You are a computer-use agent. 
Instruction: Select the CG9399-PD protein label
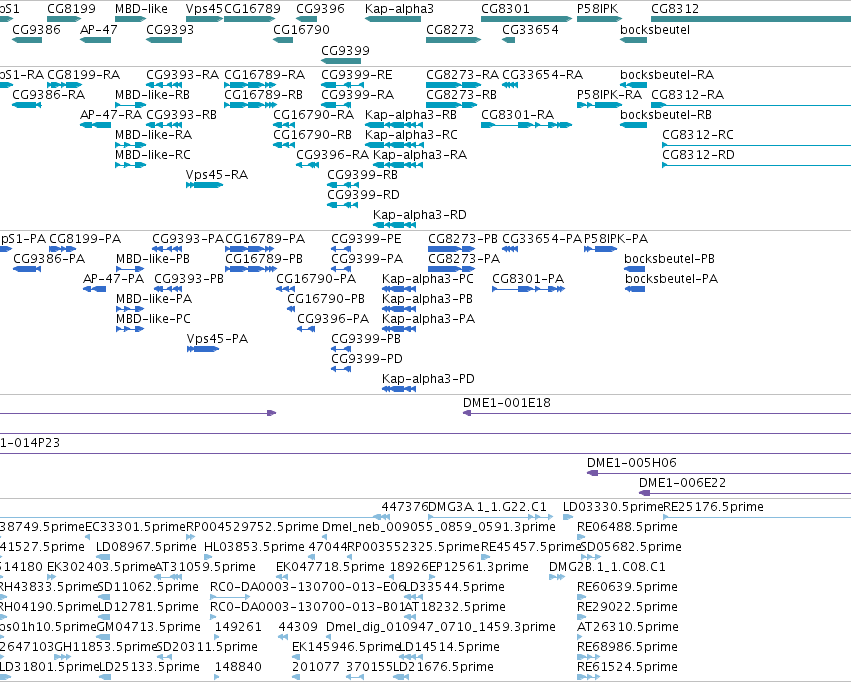pos(367,359)
